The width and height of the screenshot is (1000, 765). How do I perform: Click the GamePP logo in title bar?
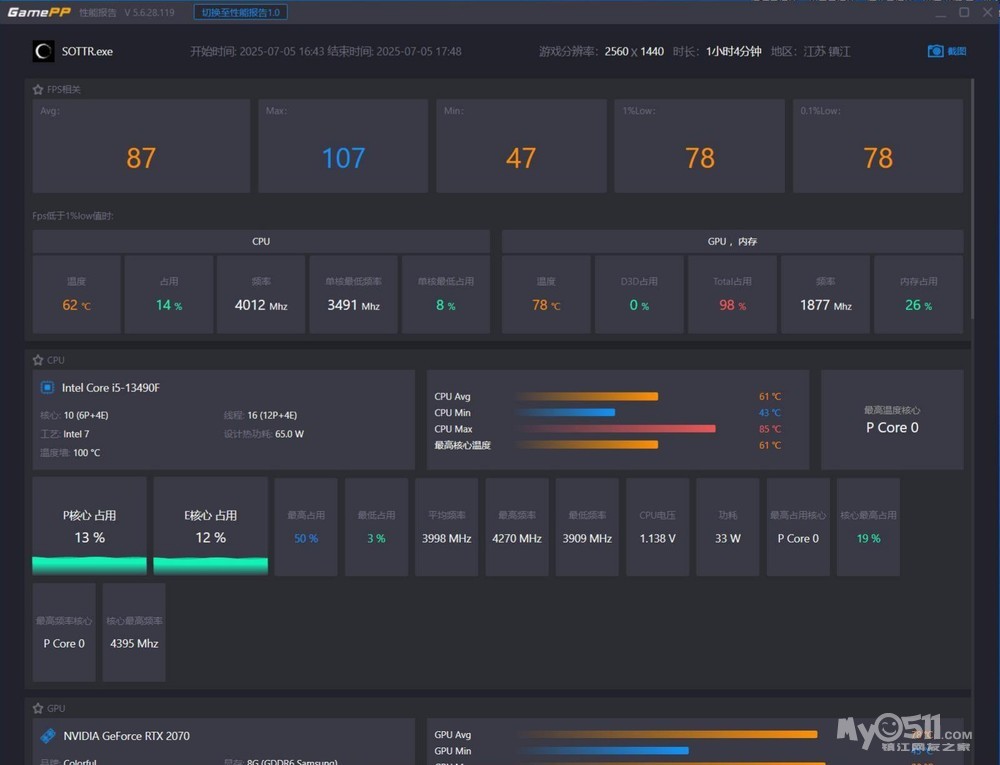click(x=39, y=13)
